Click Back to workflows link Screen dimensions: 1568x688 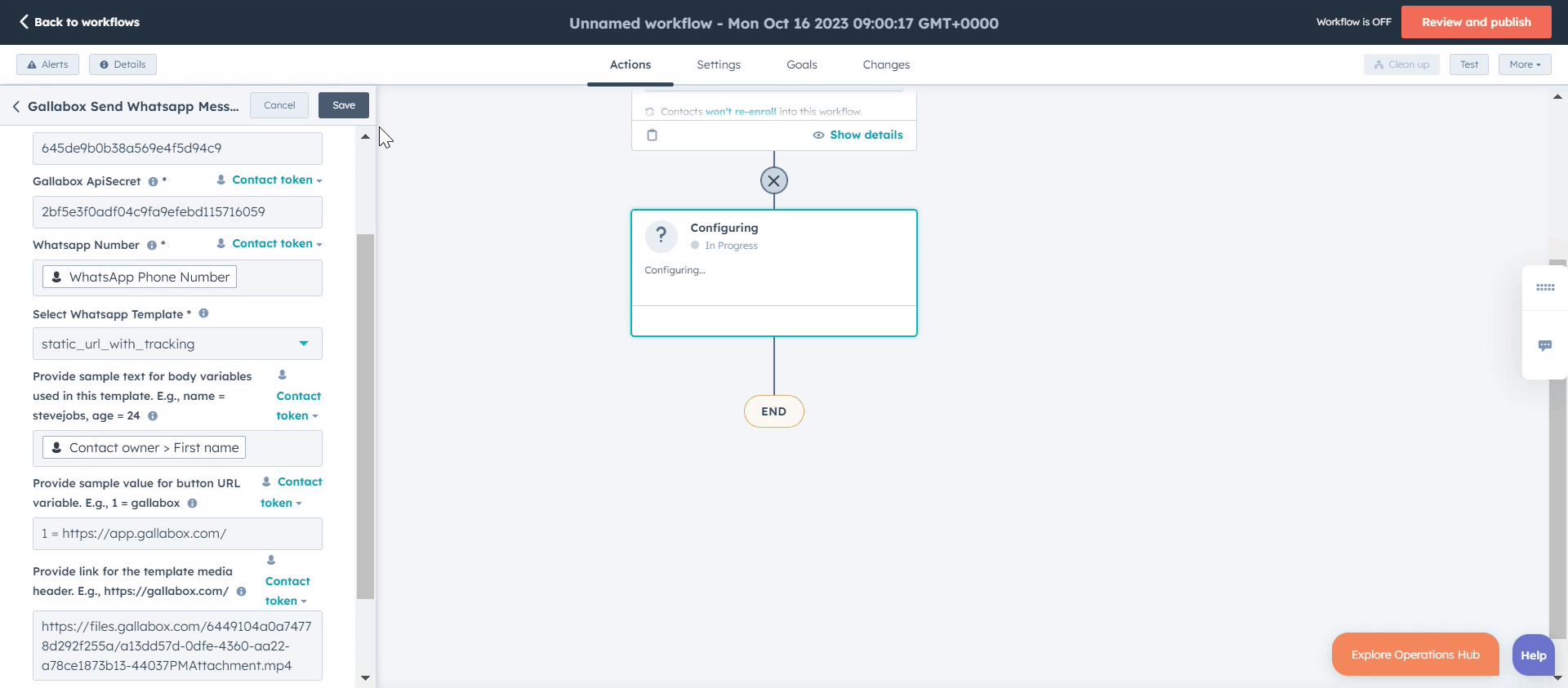tap(80, 22)
